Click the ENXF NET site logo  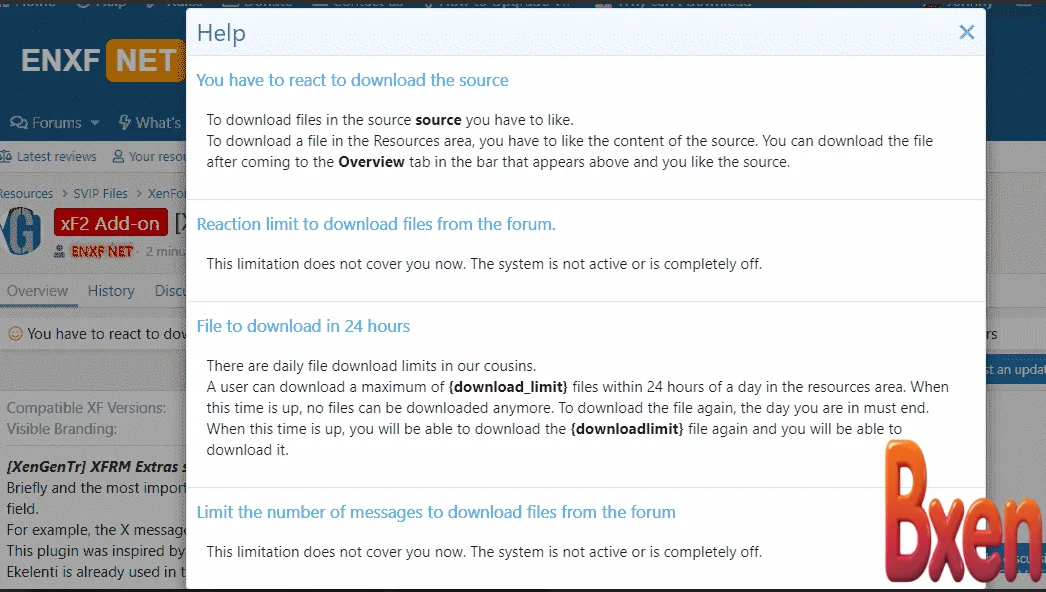point(100,60)
